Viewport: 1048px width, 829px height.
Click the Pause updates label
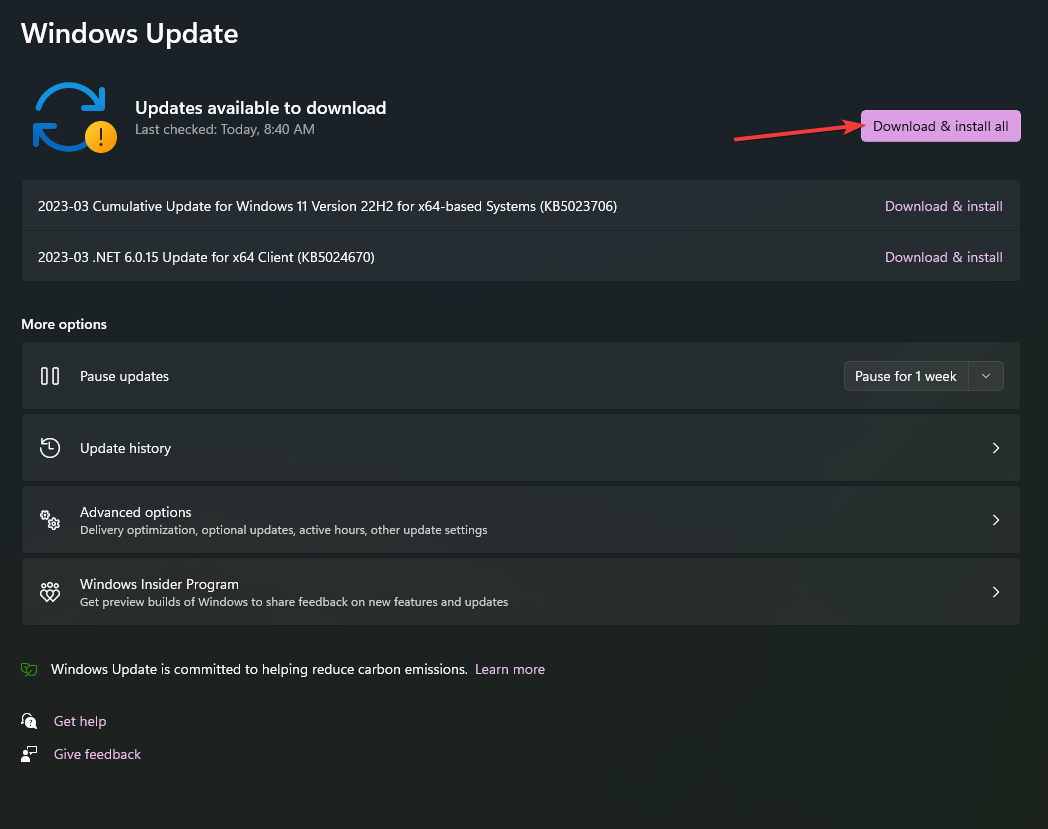click(124, 376)
